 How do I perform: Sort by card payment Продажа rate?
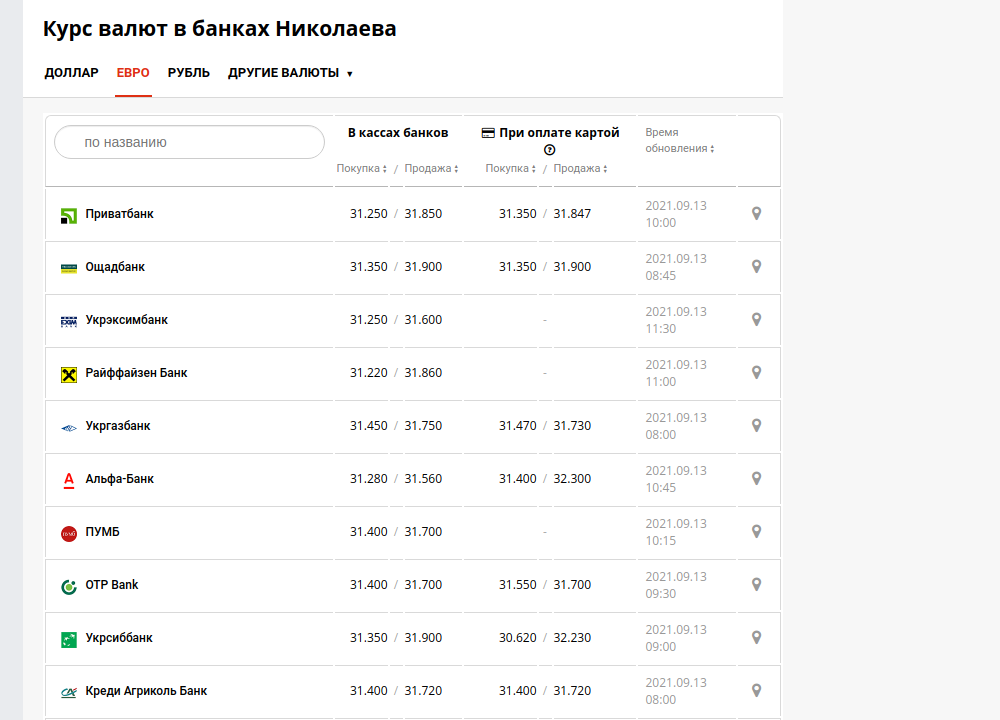click(580, 168)
